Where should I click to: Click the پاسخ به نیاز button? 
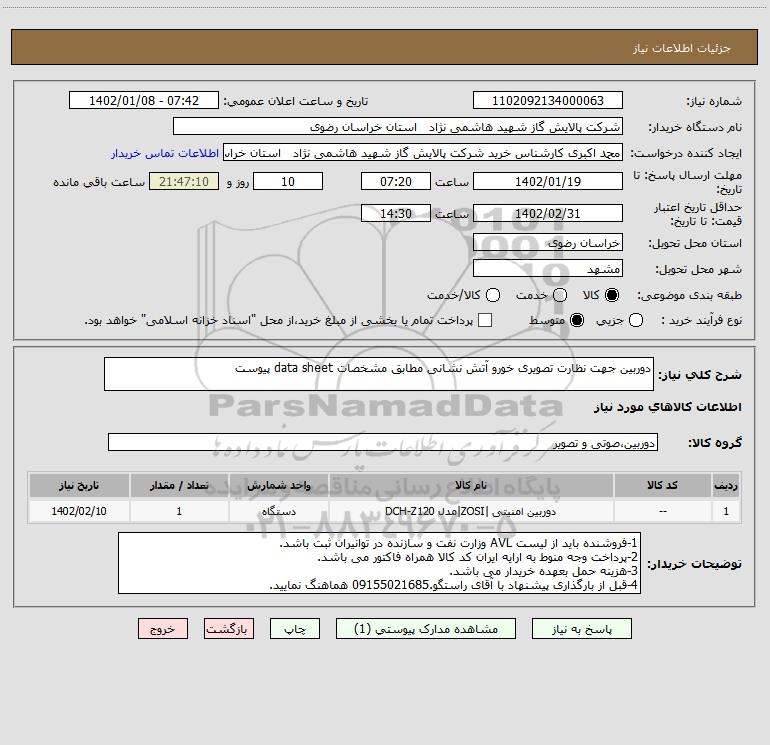click(581, 629)
